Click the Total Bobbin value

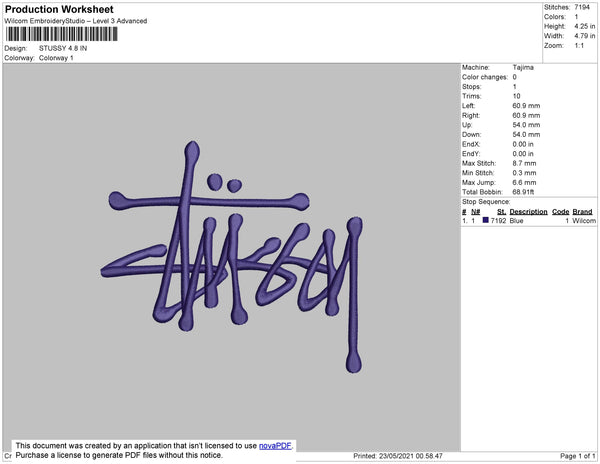coord(523,192)
